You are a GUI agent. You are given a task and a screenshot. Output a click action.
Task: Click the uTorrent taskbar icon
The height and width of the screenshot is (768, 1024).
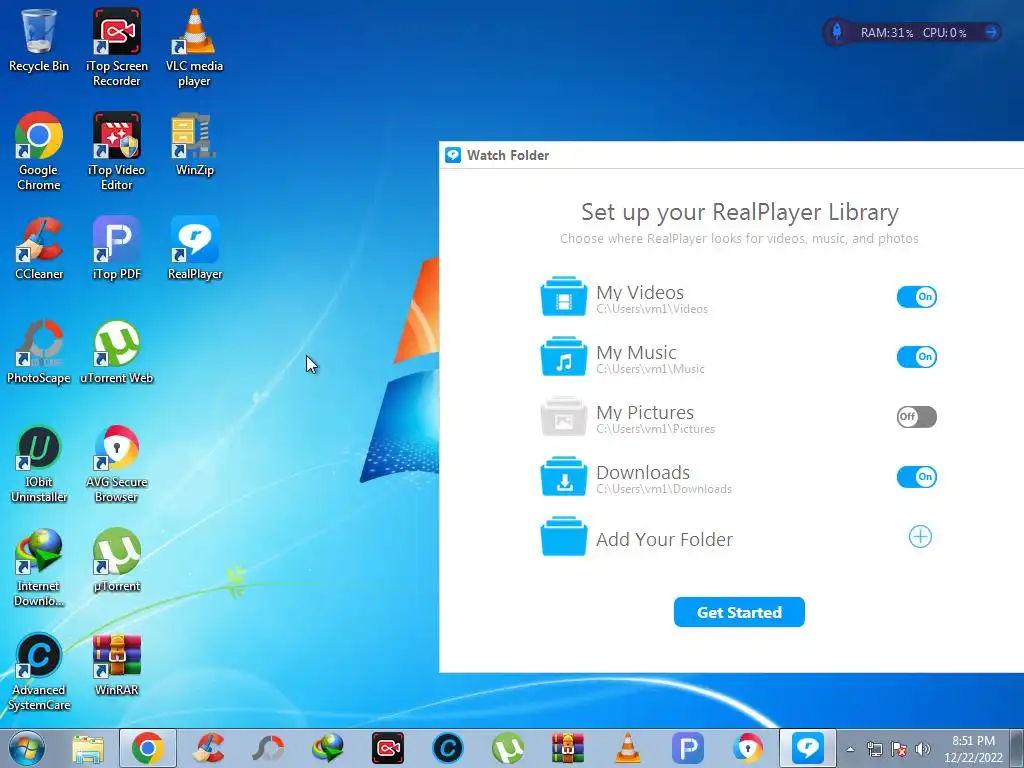point(508,748)
